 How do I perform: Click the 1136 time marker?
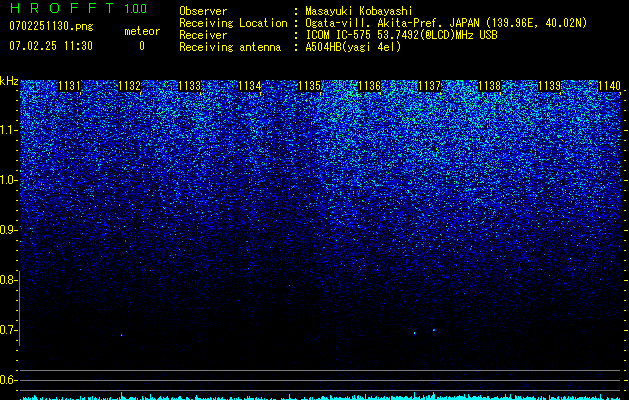coord(369,86)
